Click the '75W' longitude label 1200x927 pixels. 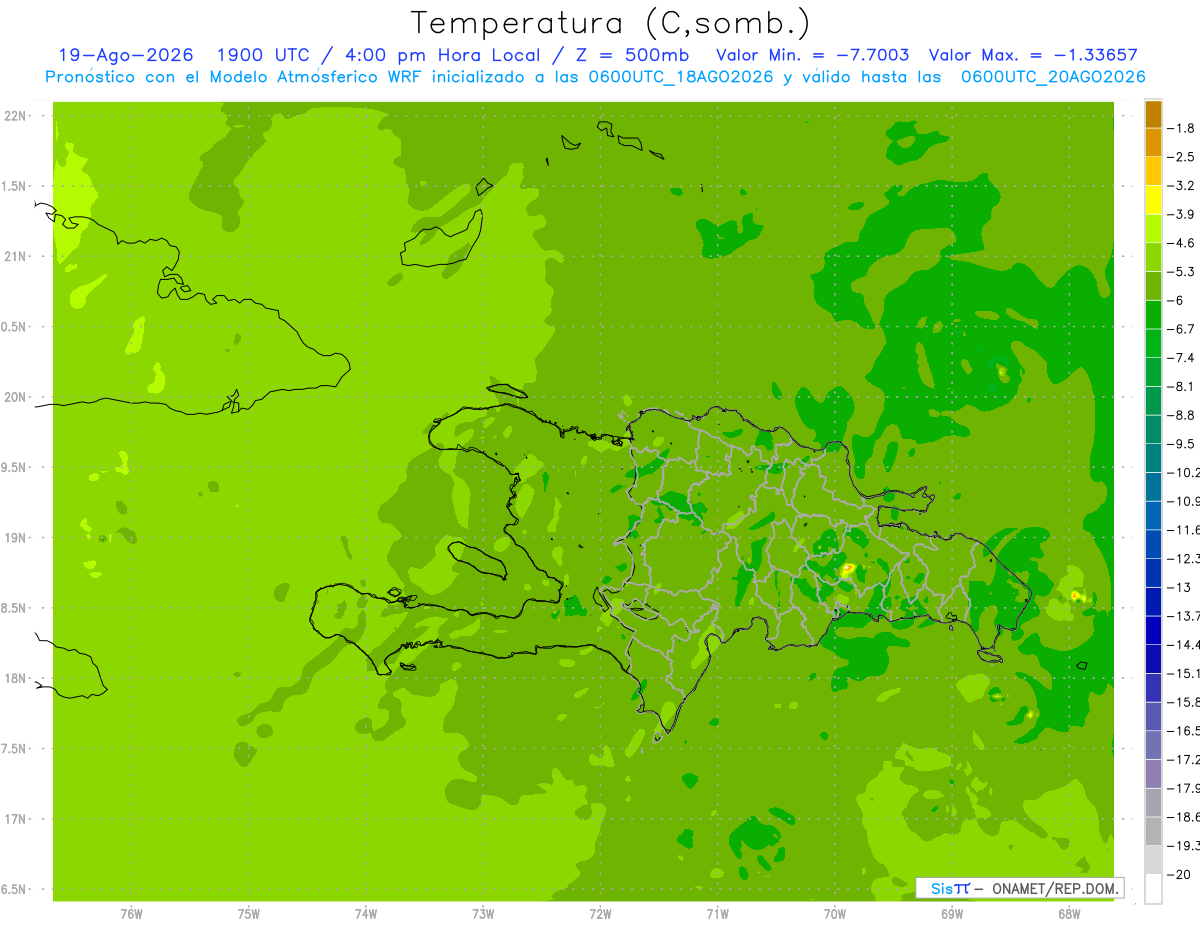(x=248, y=913)
